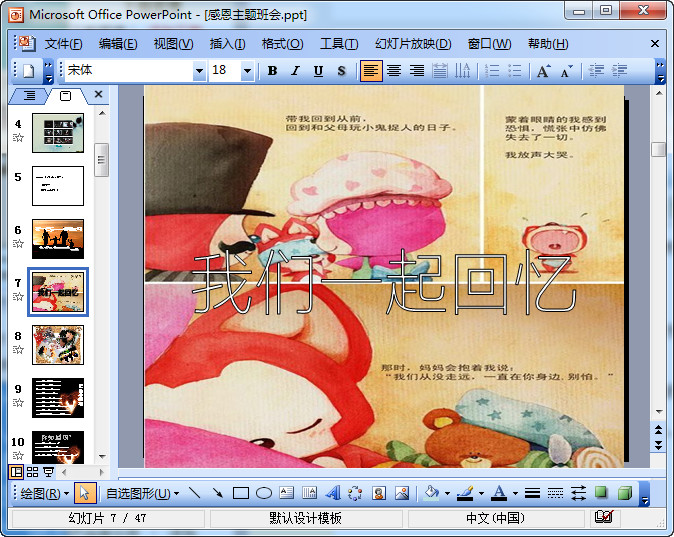Select slide 4 thumbnail
This screenshot has width=674, height=537.
[58, 133]
